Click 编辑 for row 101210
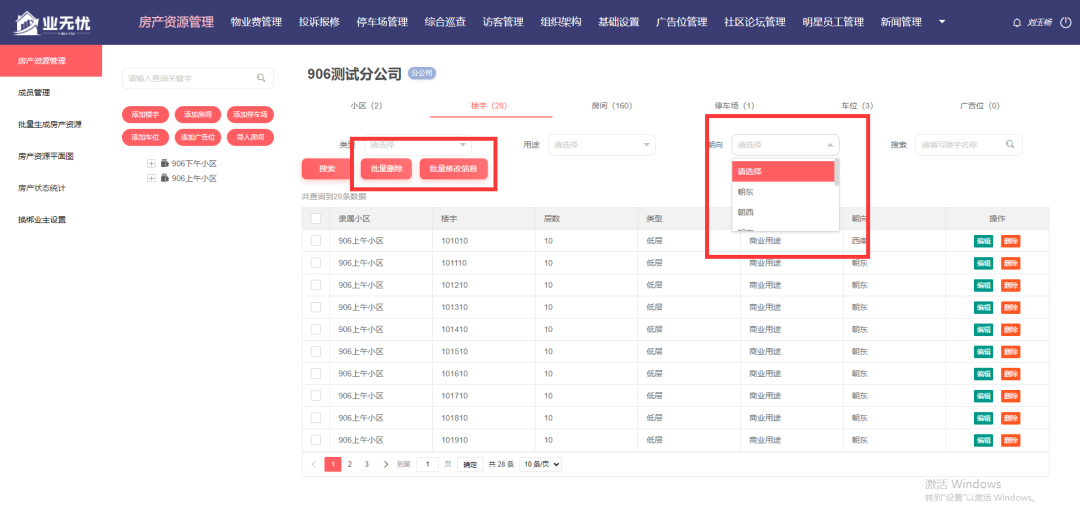This screenshot has height=512, width=1080. pos(984,285)
